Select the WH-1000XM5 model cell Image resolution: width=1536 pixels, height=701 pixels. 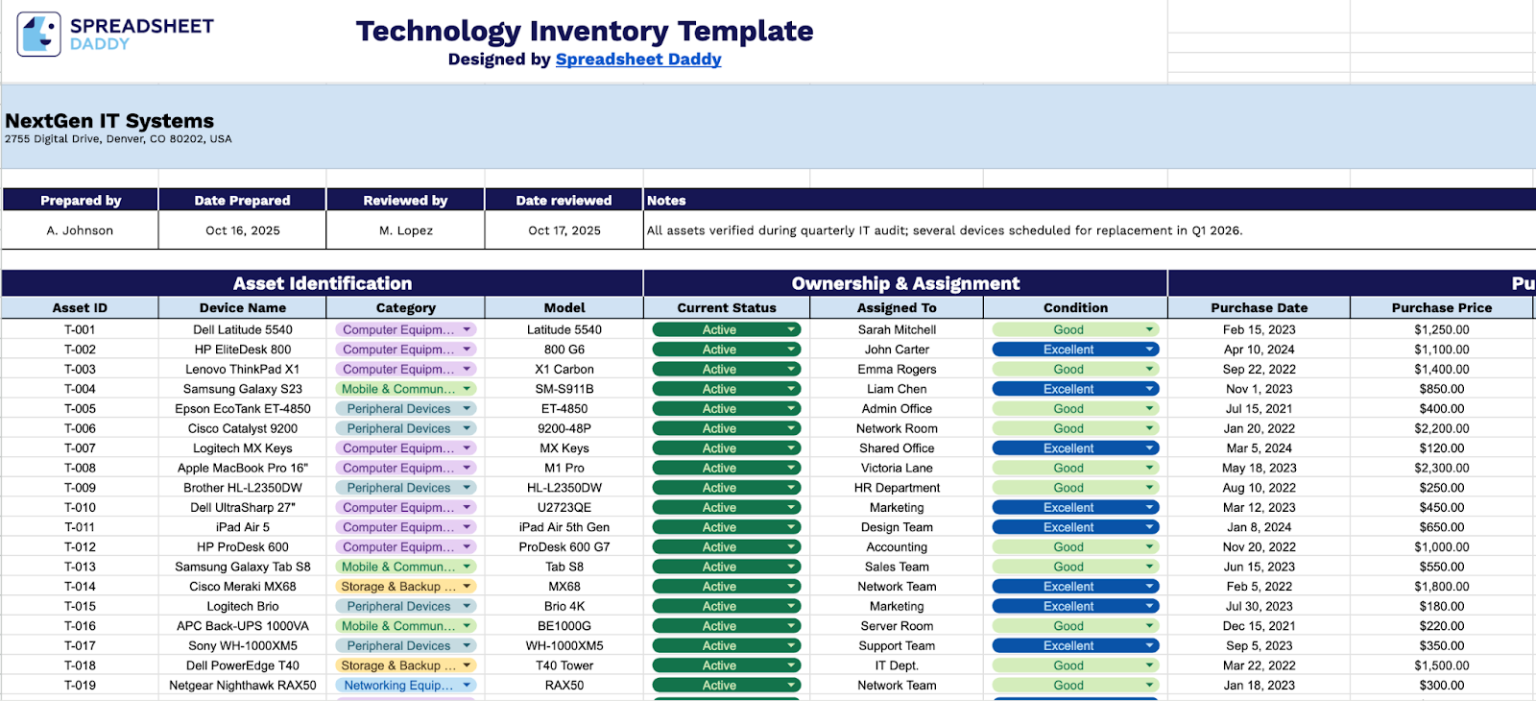point(565,645)
